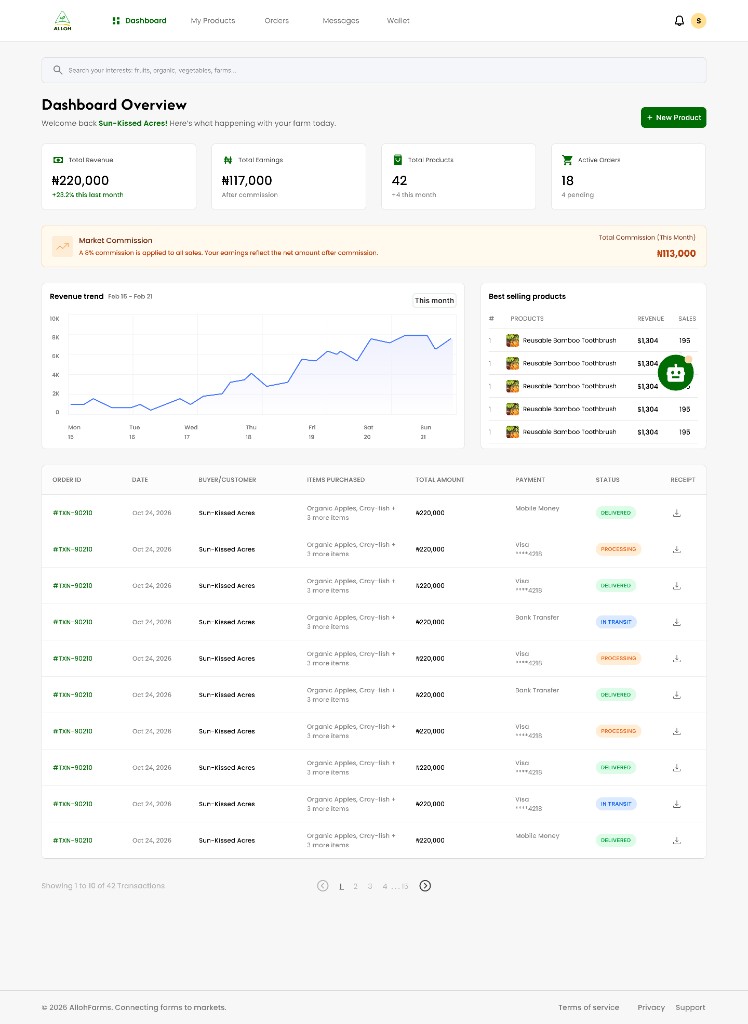This screenshot has height=1024, width=748.
Task: Click the Best selling products heading
Action: coord(527,296)
